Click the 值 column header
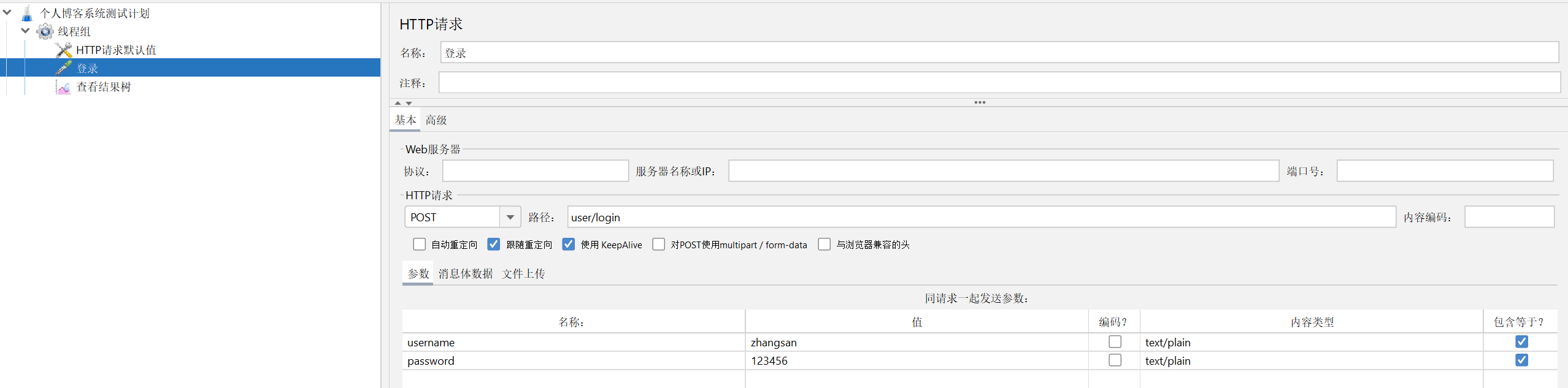This screenshot has width=1568, height=388. (x=917, y=322)
